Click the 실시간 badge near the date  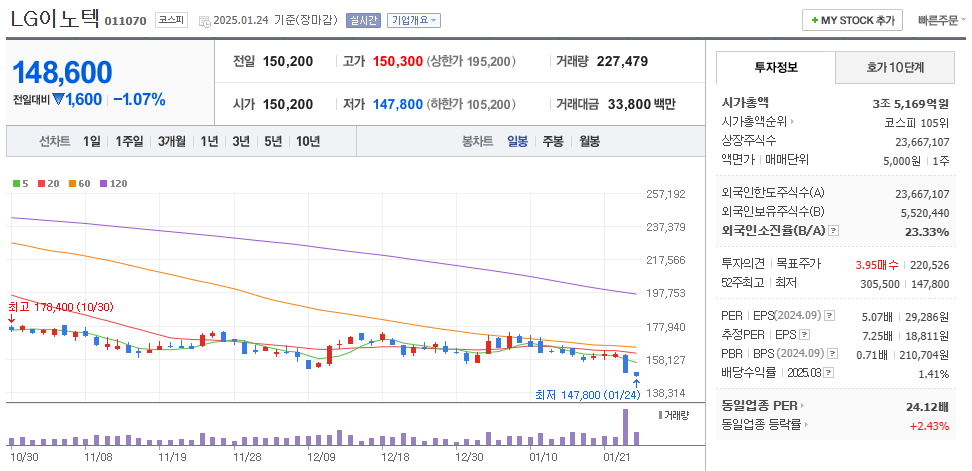(x=363, y=21)
